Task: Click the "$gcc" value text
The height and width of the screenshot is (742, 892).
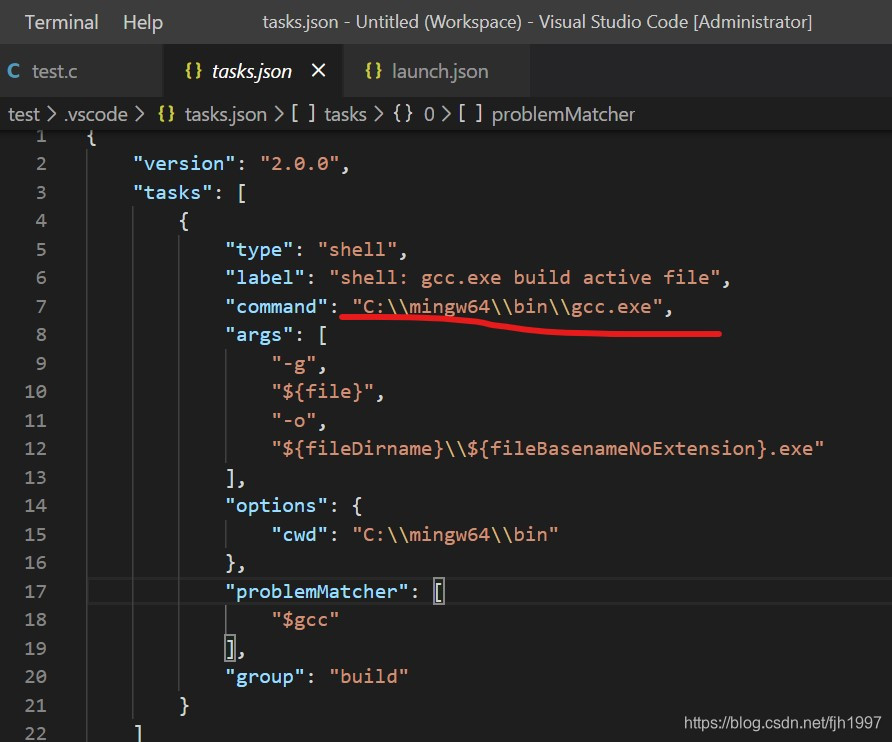Action: (305, 620)
